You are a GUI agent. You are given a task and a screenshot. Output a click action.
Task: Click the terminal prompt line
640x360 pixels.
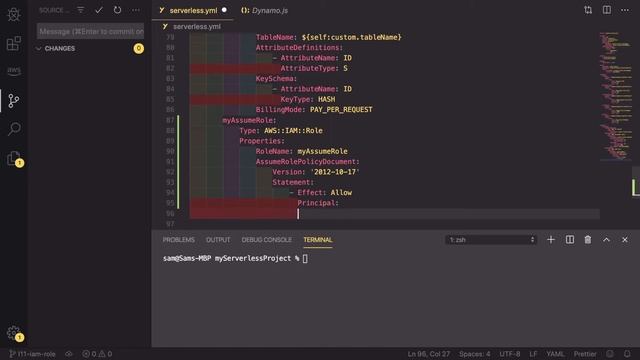pyautogui.click(x=235, y=258)
